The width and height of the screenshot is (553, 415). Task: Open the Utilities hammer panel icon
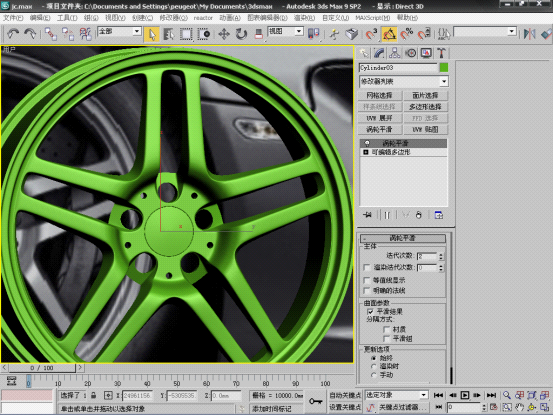click(441, 53)
